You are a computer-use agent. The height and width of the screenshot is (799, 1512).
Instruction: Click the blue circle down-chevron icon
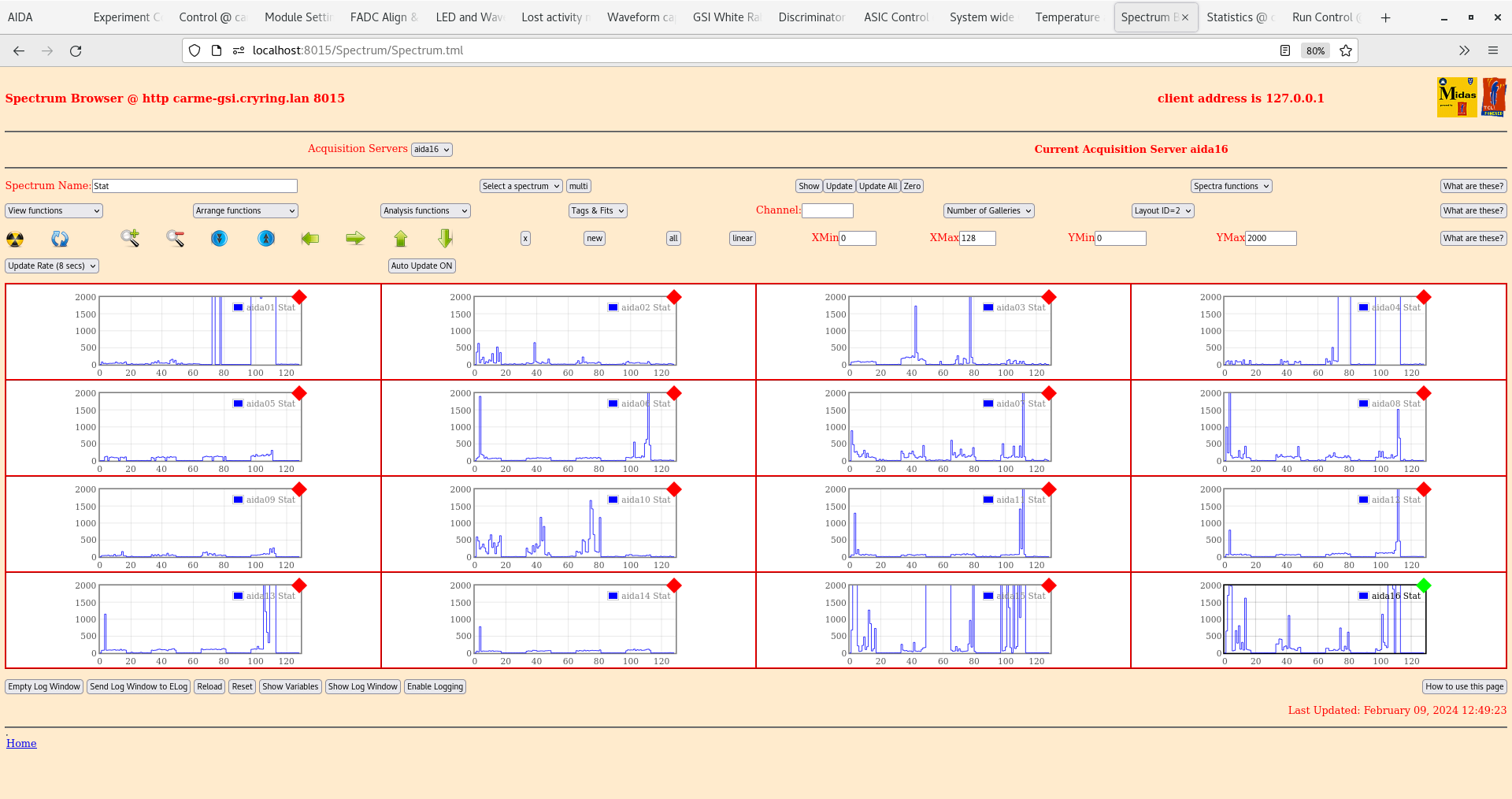click(x=219, y=238)
